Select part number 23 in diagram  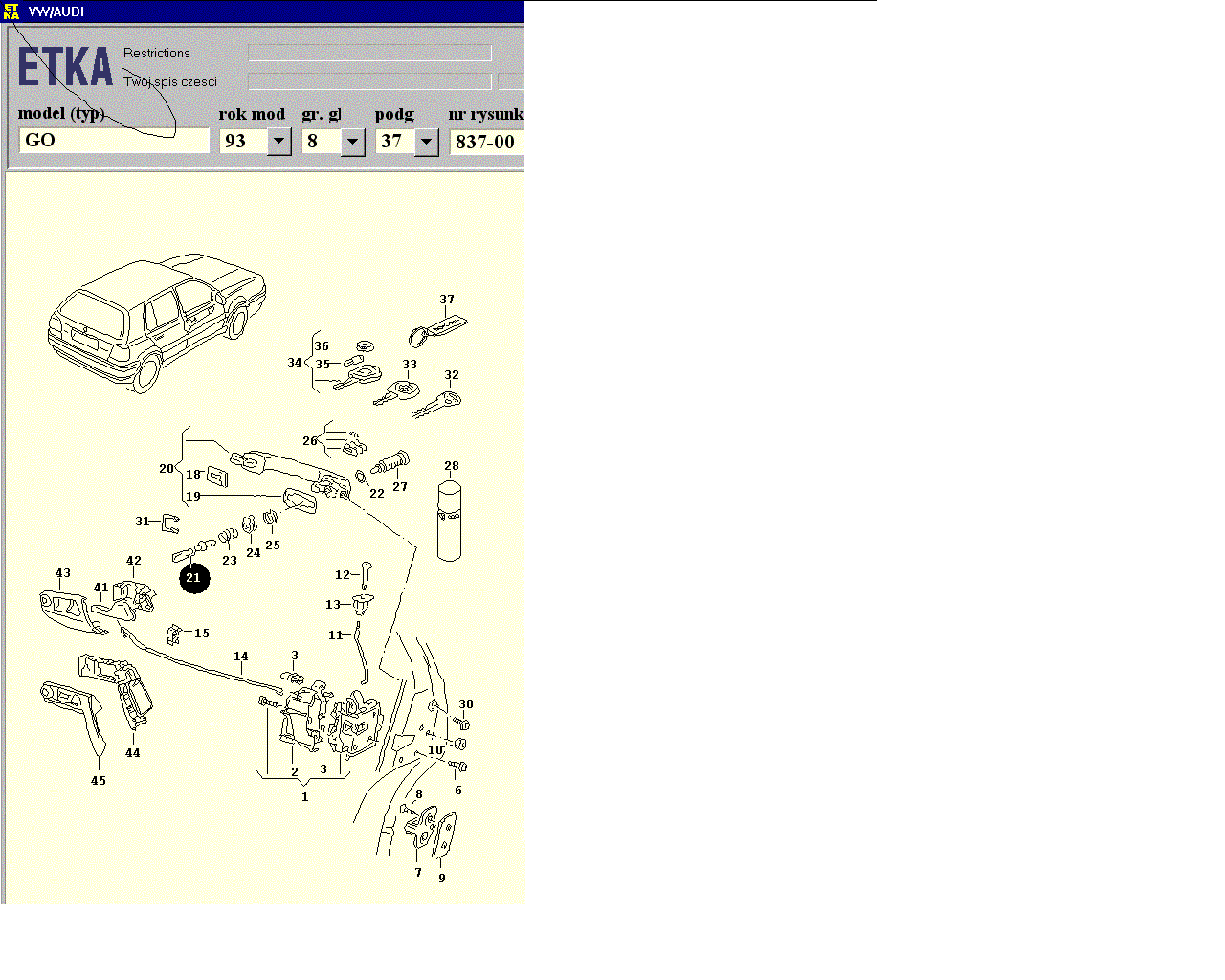pyautogui.click(x=230, y=561)
